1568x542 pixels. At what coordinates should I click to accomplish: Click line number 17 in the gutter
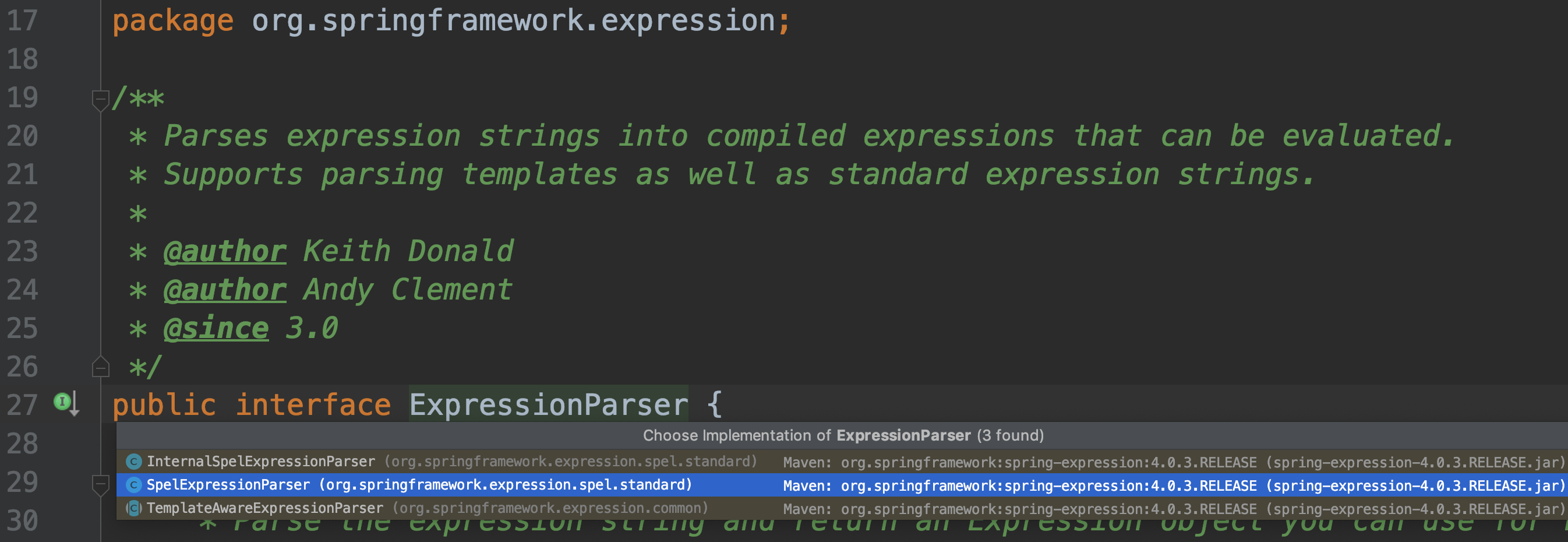tap(23, 21)
